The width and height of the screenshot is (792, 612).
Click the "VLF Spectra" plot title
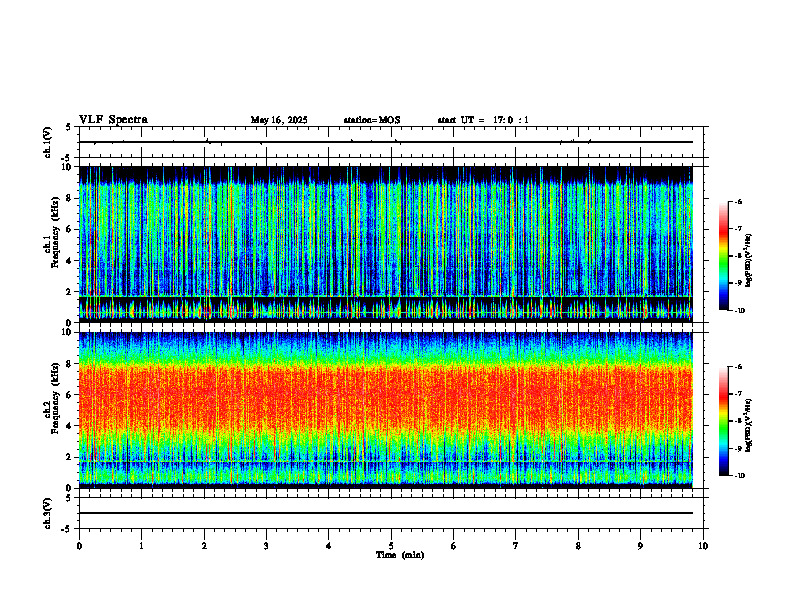pos(113,120)
